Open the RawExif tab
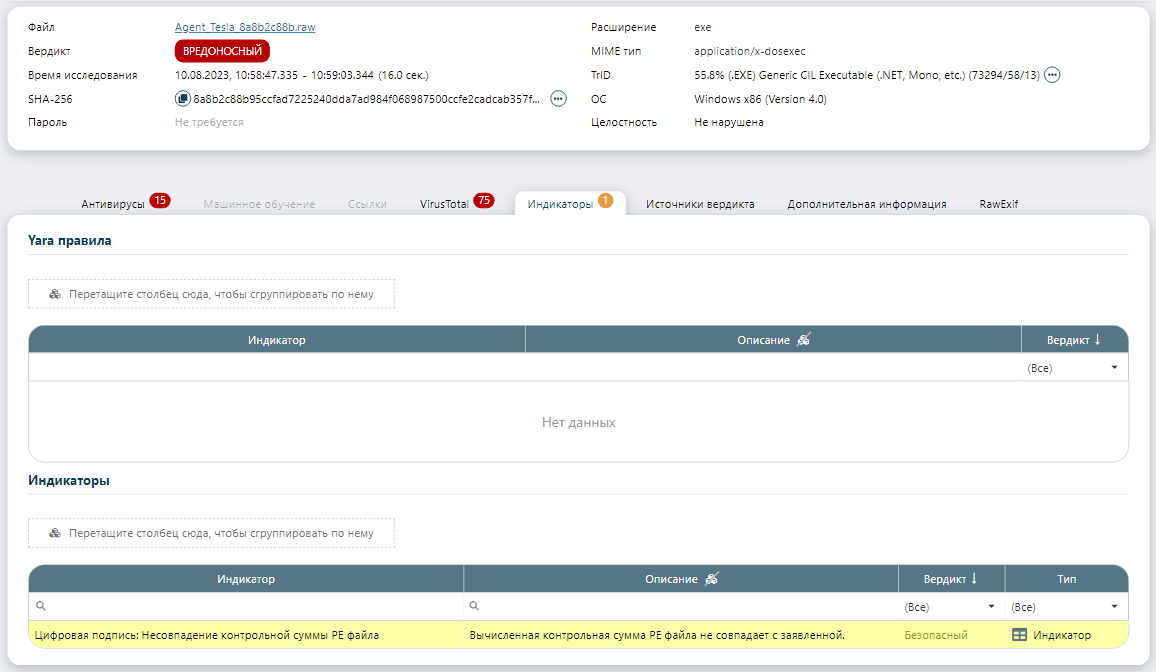Screen dimensions: 1156x672 pyautogui.click(x=998, y=204)
